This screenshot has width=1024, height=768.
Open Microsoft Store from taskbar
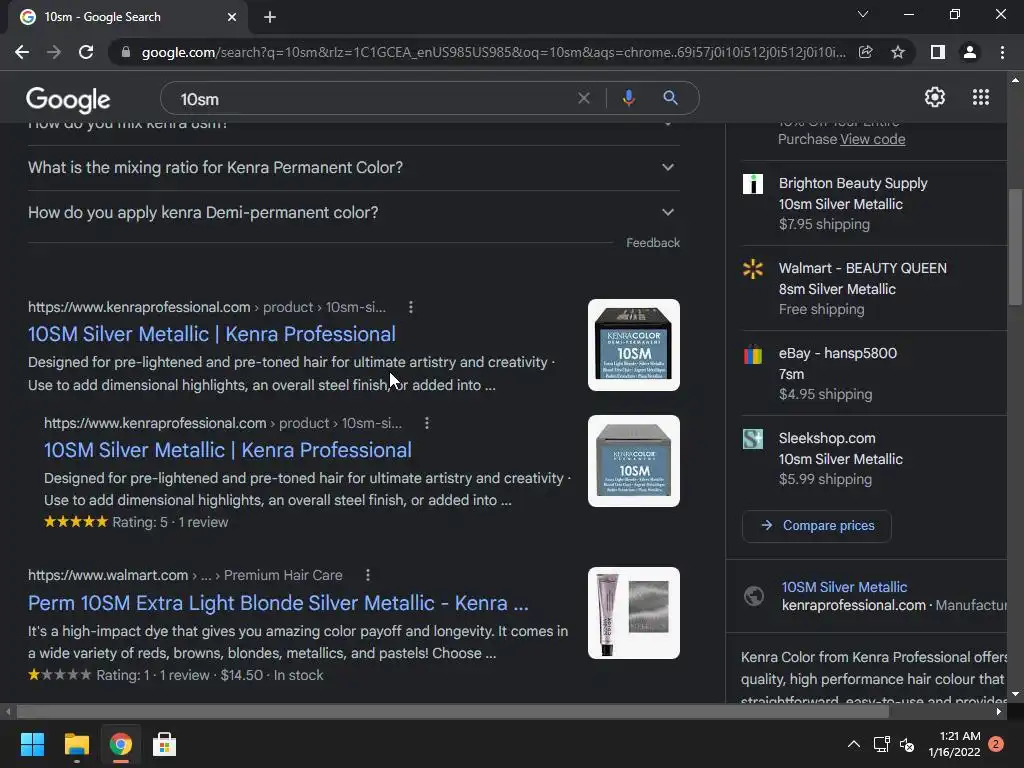click(x=165, y=744)
